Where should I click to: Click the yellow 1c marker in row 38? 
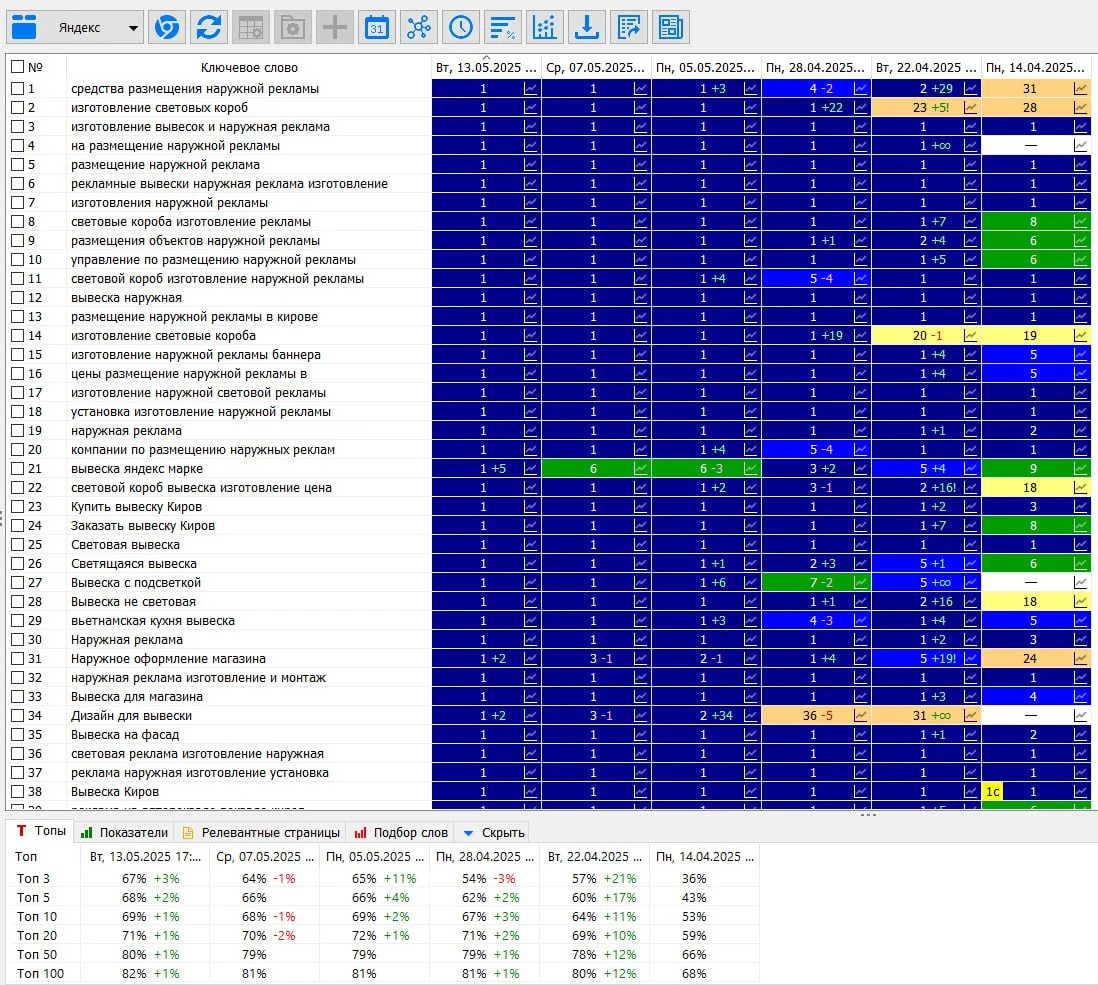[993, 792]
